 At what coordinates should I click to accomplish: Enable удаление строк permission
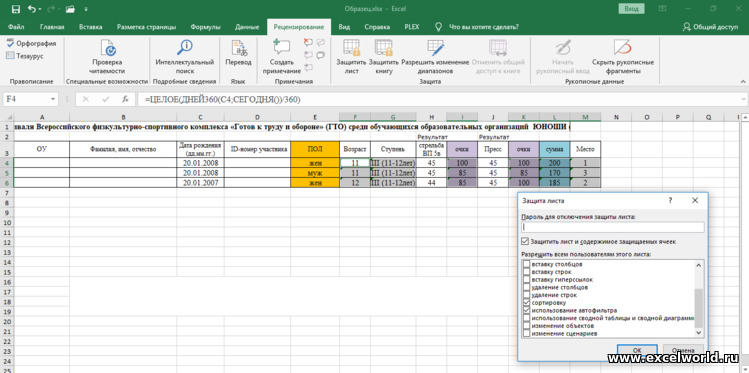(x=526, y=295)
